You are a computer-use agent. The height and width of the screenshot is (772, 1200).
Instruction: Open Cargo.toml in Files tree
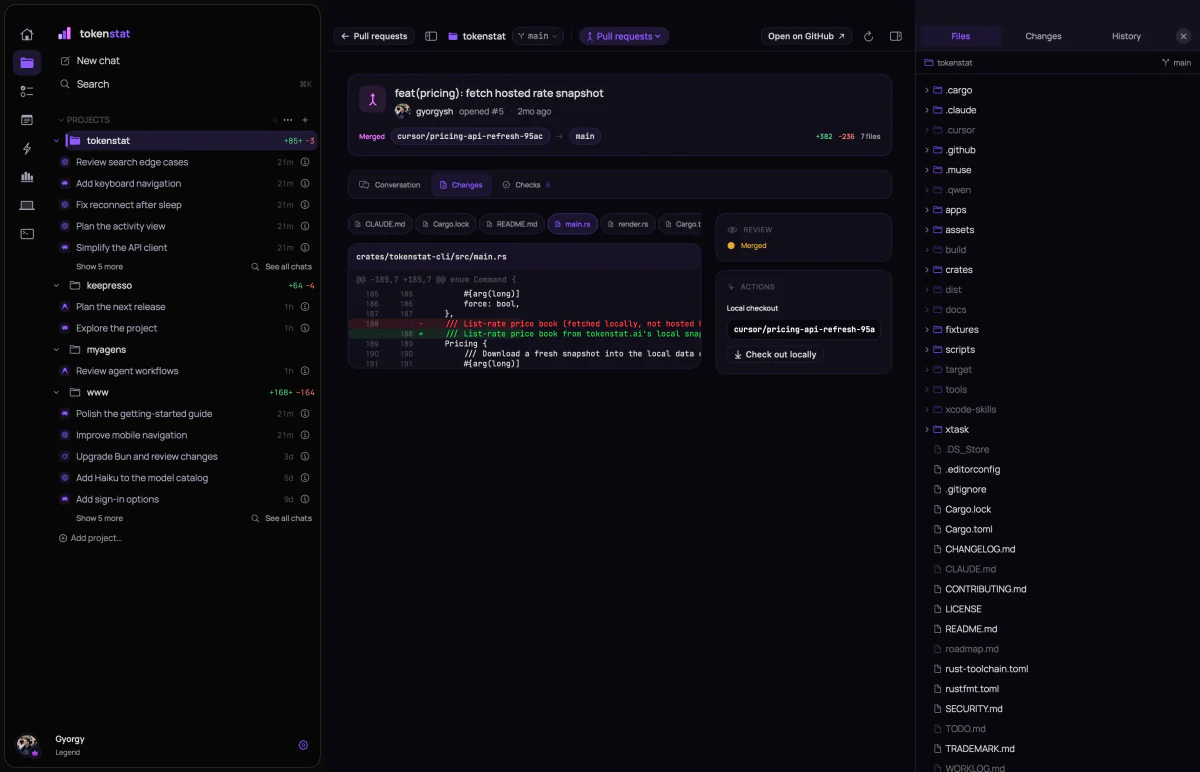(x=968, y=529)
